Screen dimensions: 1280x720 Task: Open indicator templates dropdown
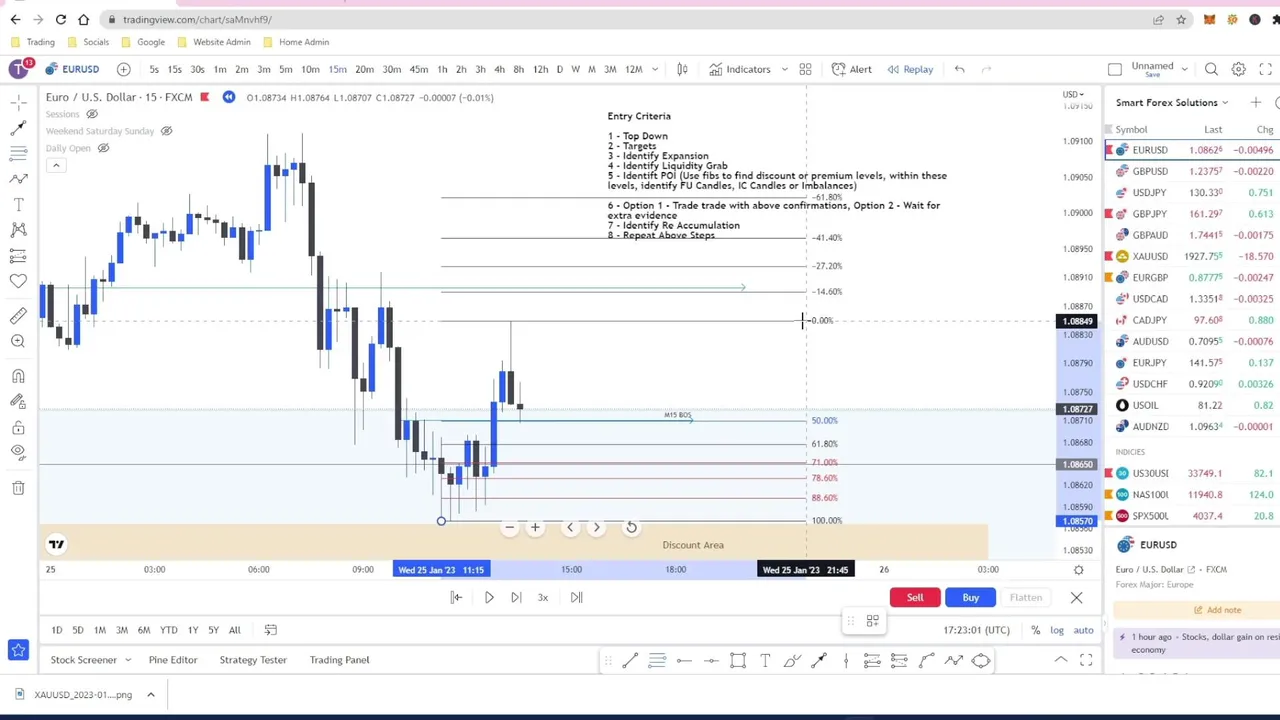coord(785,69)
